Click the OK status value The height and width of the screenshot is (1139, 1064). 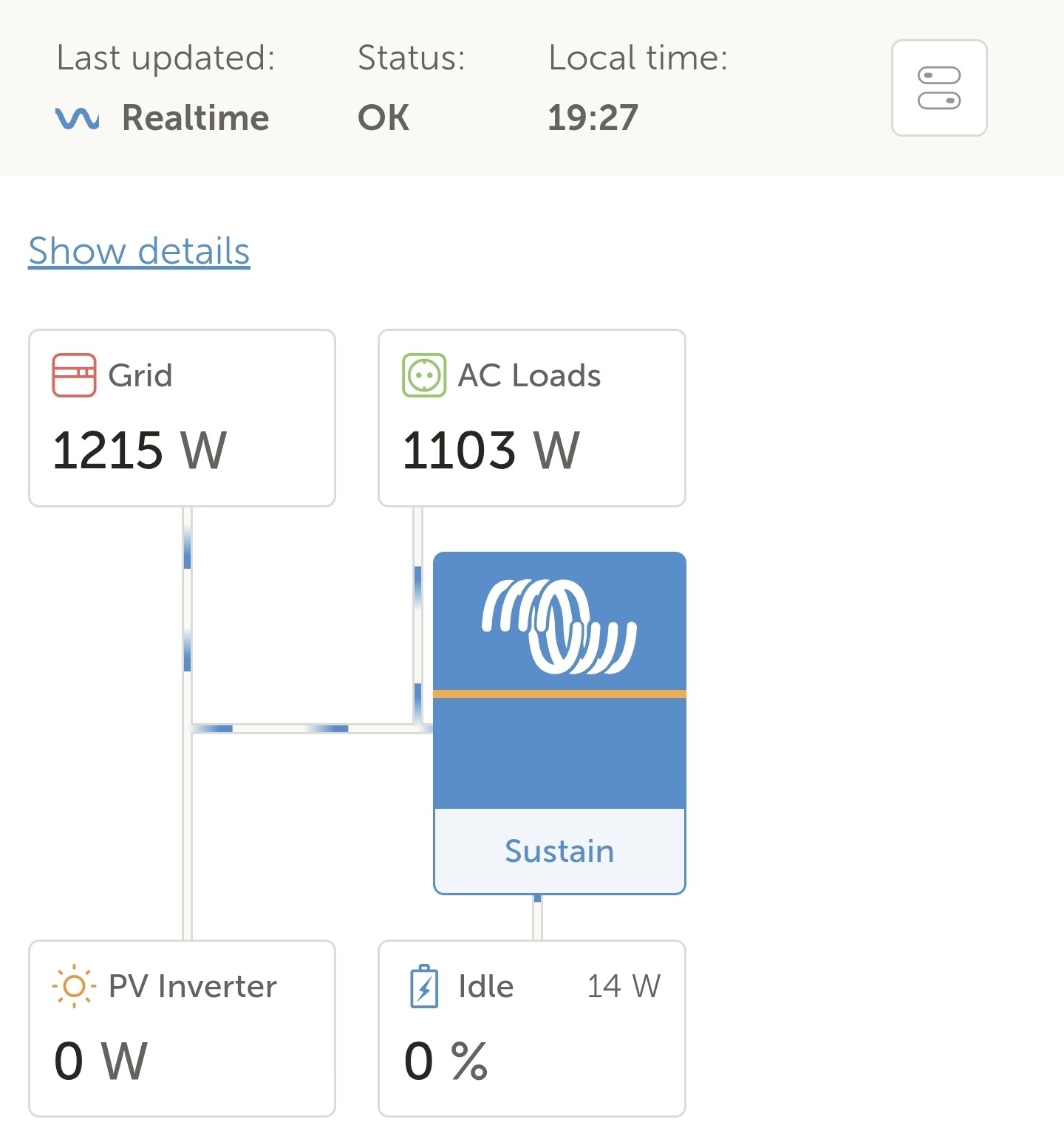point(383,118)
